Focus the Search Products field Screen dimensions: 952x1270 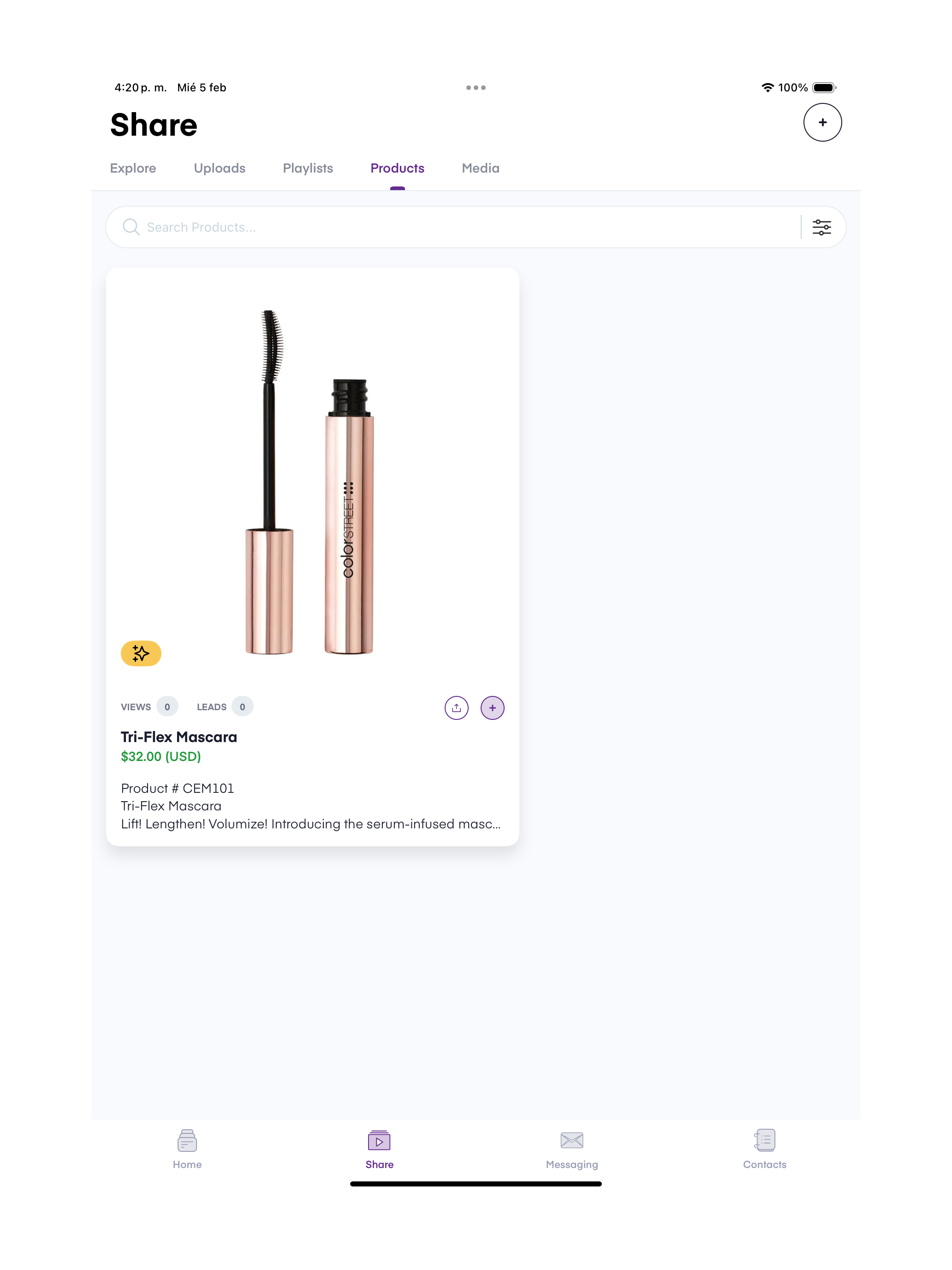459,228
